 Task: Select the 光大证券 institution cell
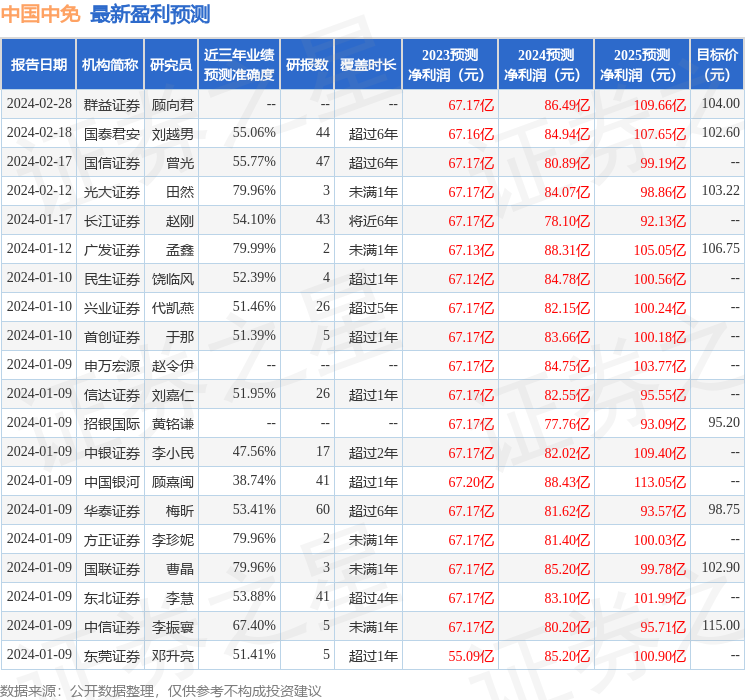(112, 192)
